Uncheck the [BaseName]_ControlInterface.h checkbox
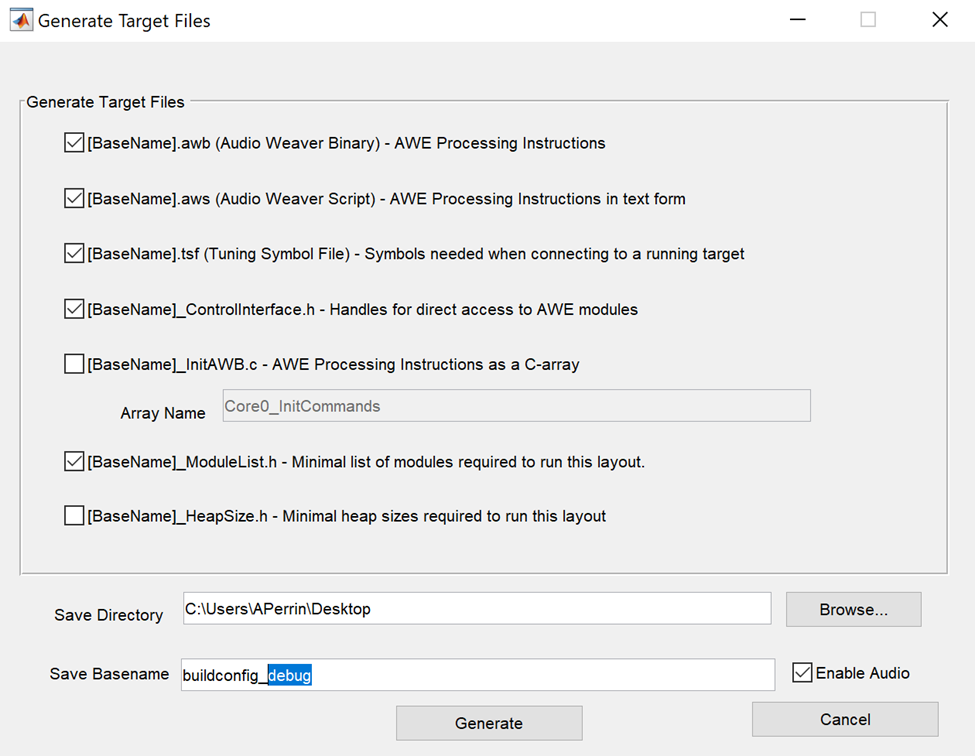This screenshot has width=975, height=756. (x=74, y=309)
